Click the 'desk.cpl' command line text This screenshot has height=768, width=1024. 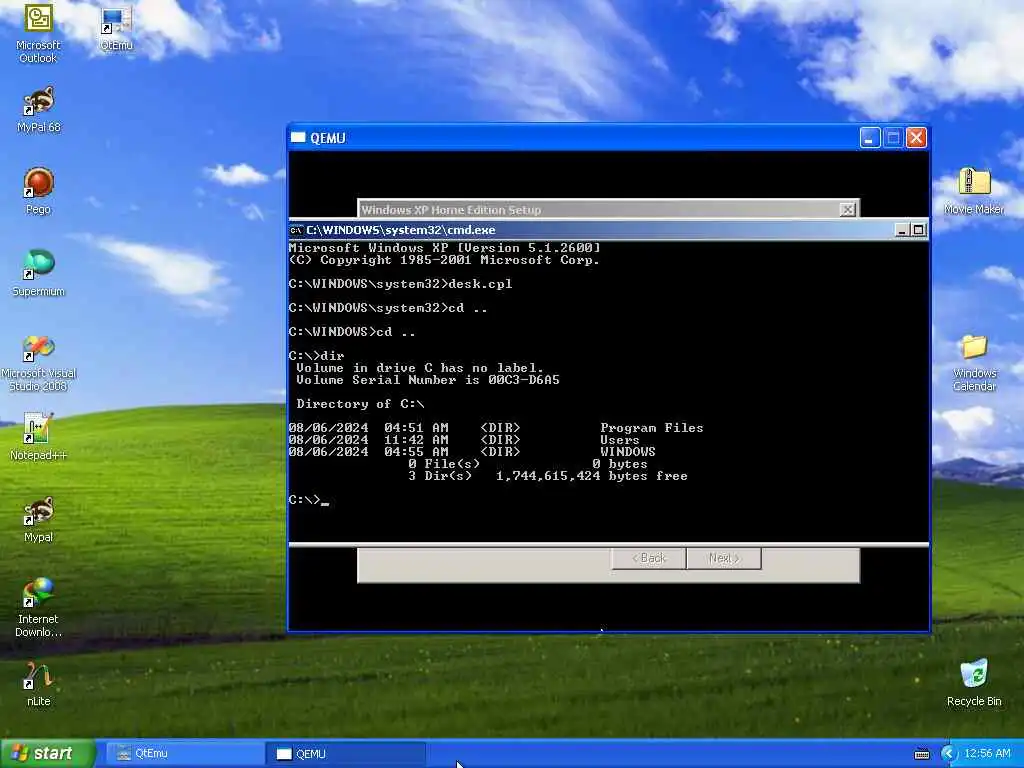480,283
